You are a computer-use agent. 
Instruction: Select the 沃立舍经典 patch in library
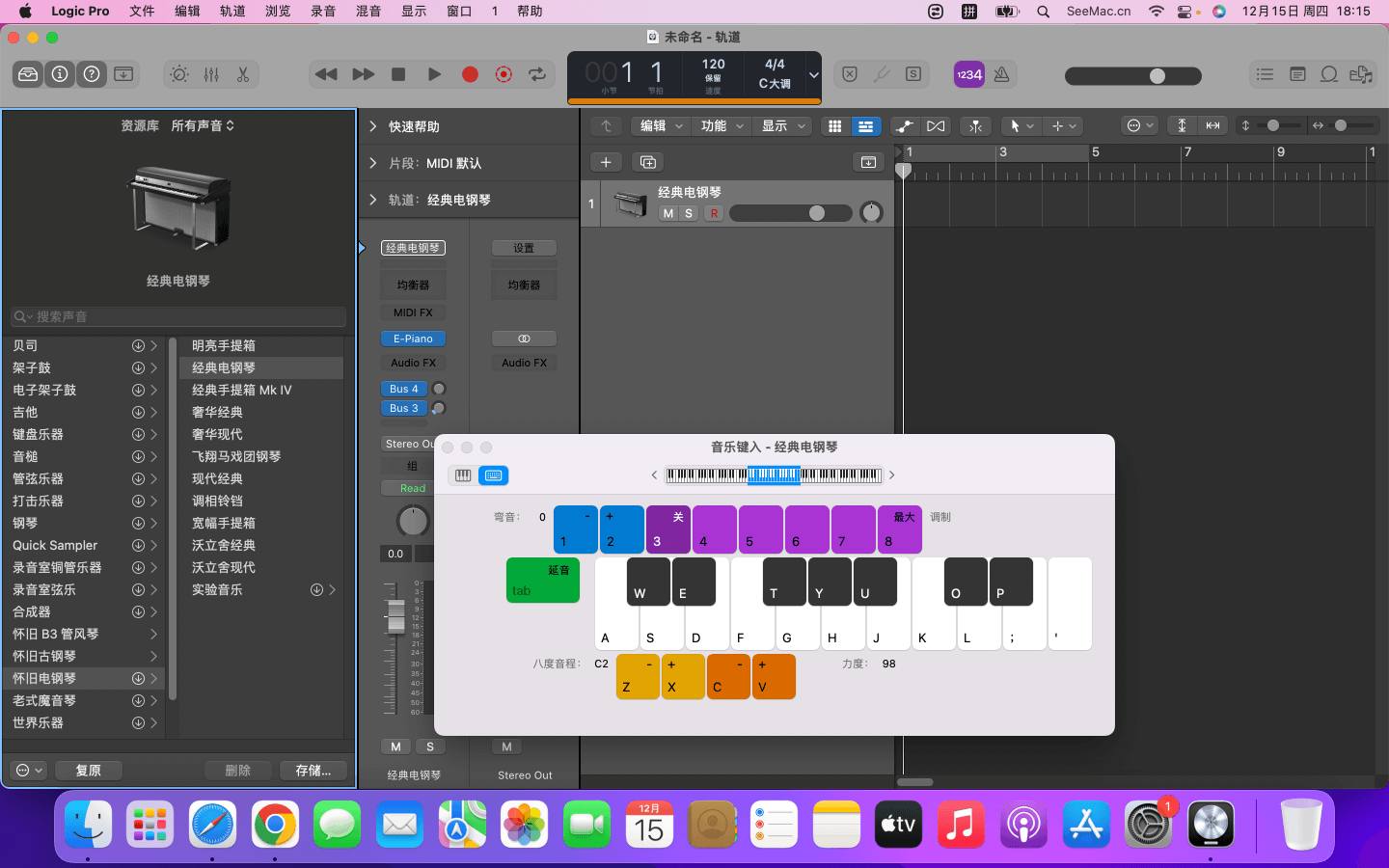click(x=260, y=545)
